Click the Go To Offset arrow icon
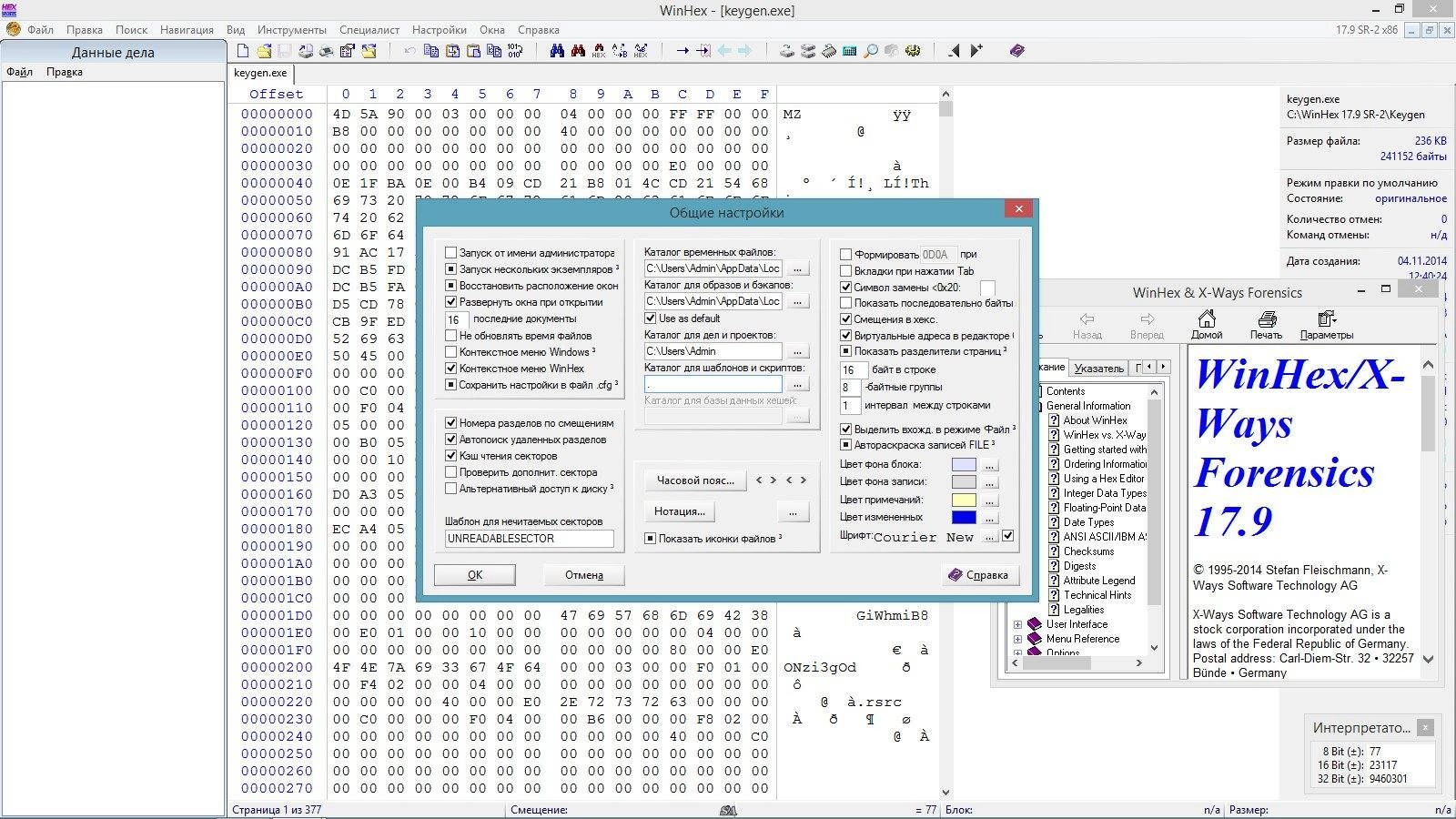This screenshot has height=819, width=1456. tap(682, 51)
